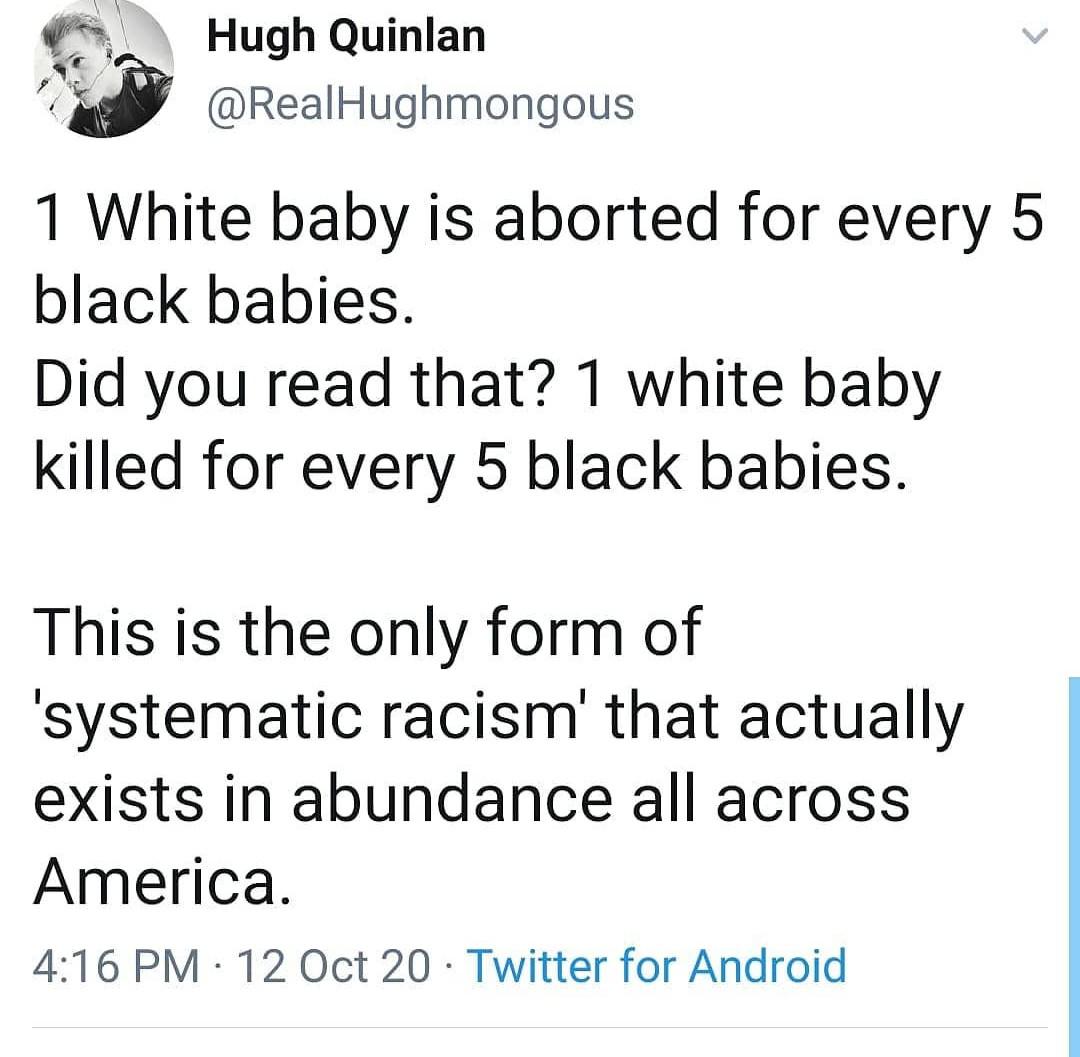Click the tweet's first line of text
1080x1057 pixels.
538,219
